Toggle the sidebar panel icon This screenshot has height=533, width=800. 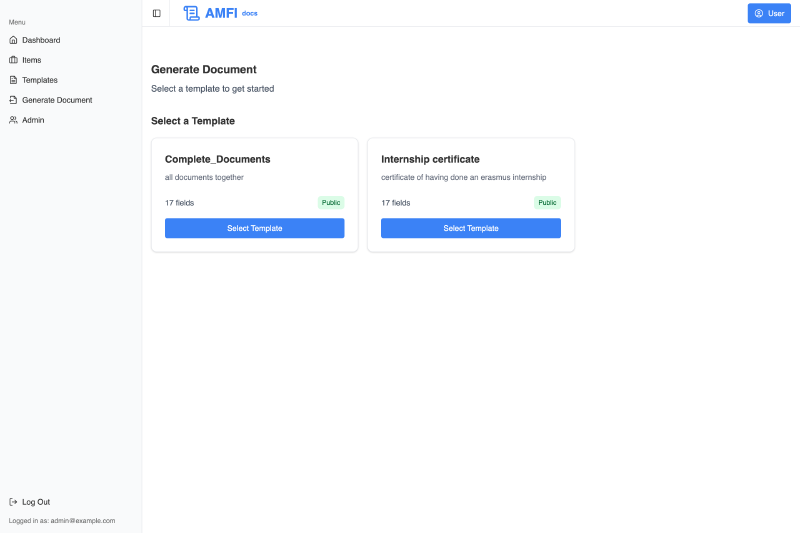tap(157, 13)
